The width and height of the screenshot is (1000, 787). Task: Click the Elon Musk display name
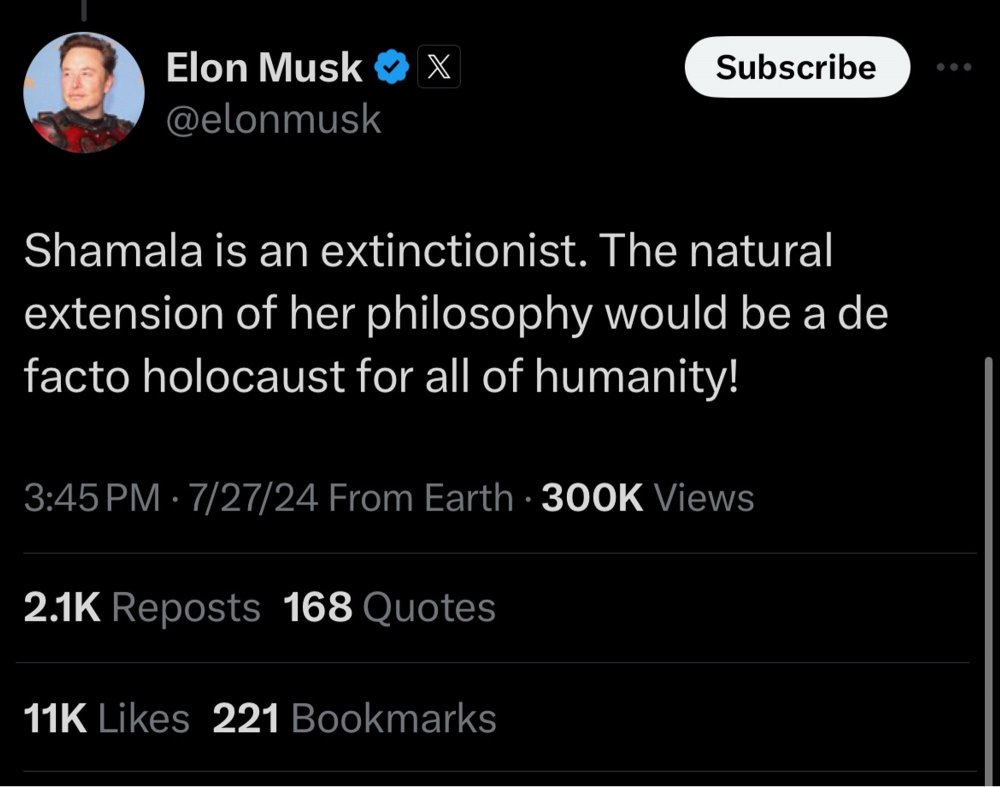(x=264, y=68)
